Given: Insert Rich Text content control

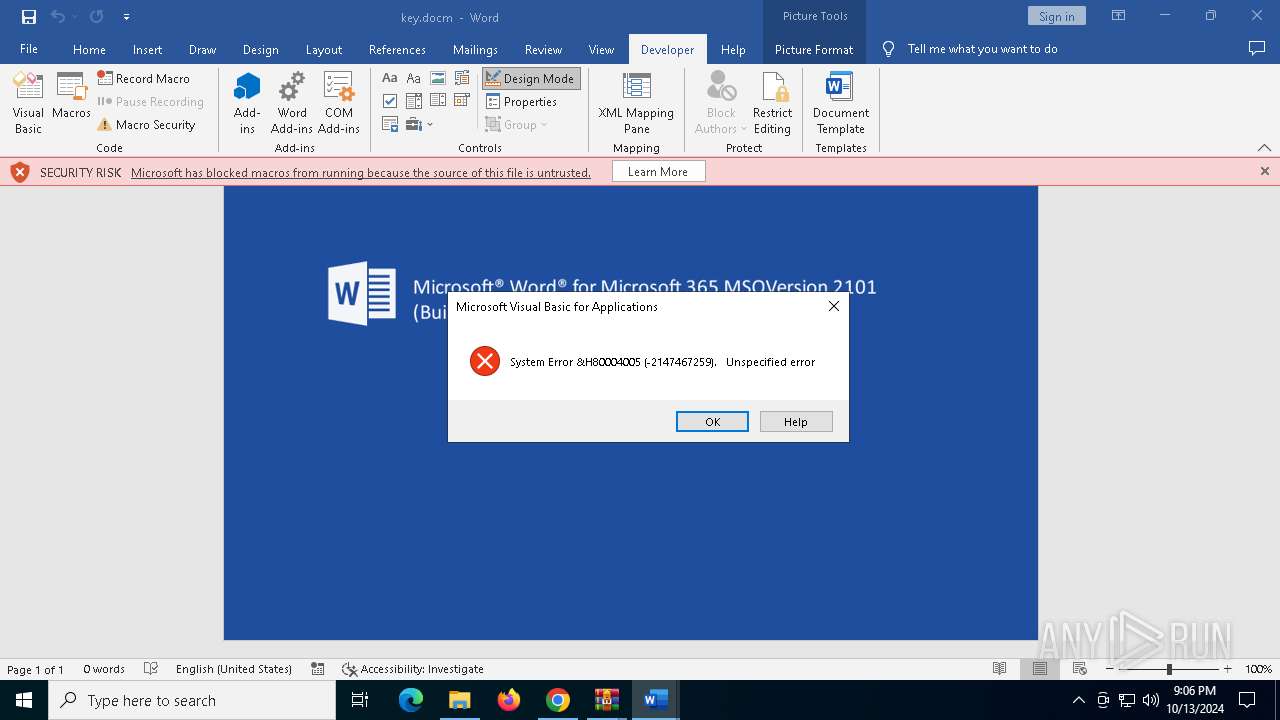Looking at the screenshot, I should [x=390, y=78].
